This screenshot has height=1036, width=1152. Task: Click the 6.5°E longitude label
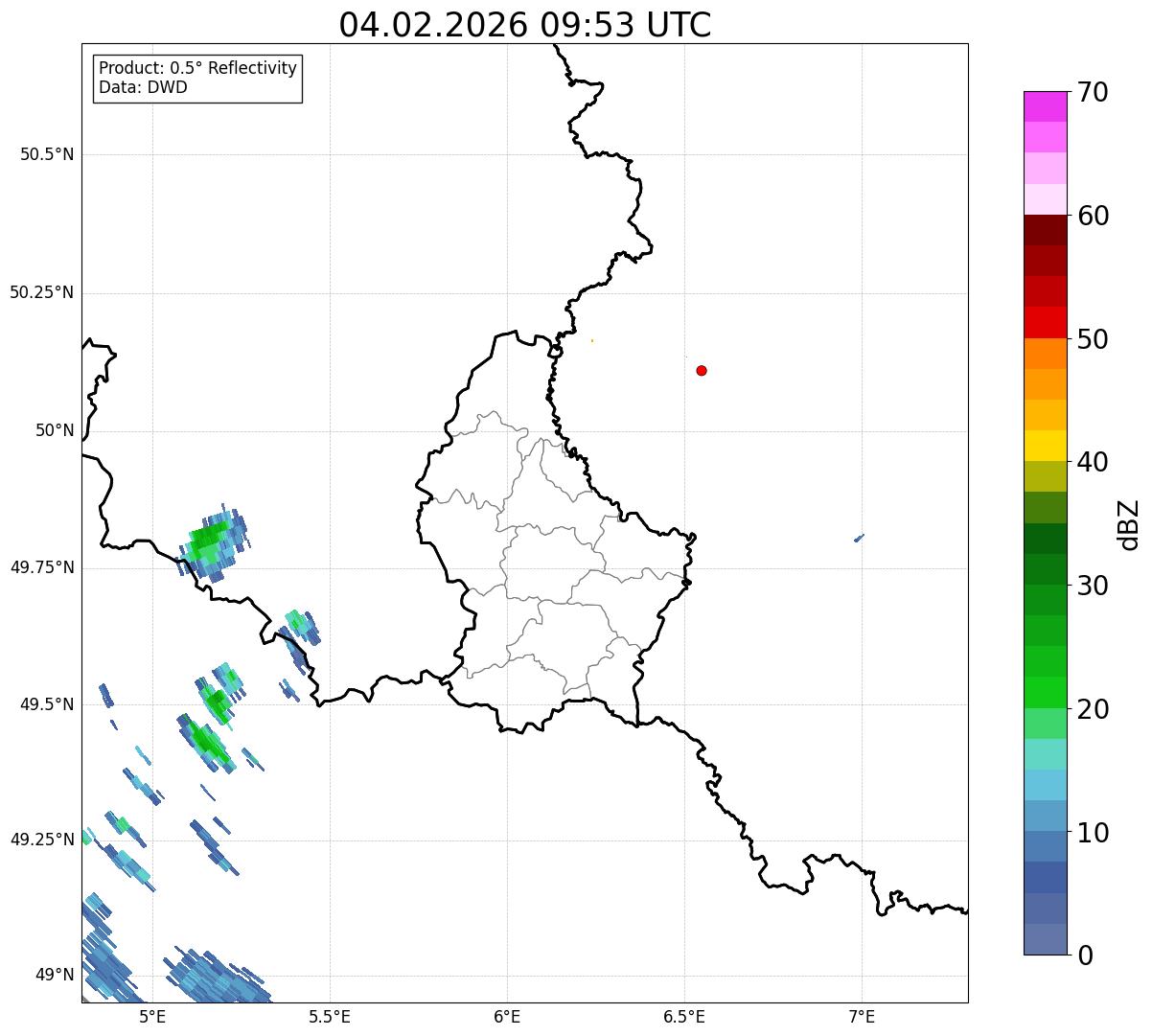[684, 1016]
